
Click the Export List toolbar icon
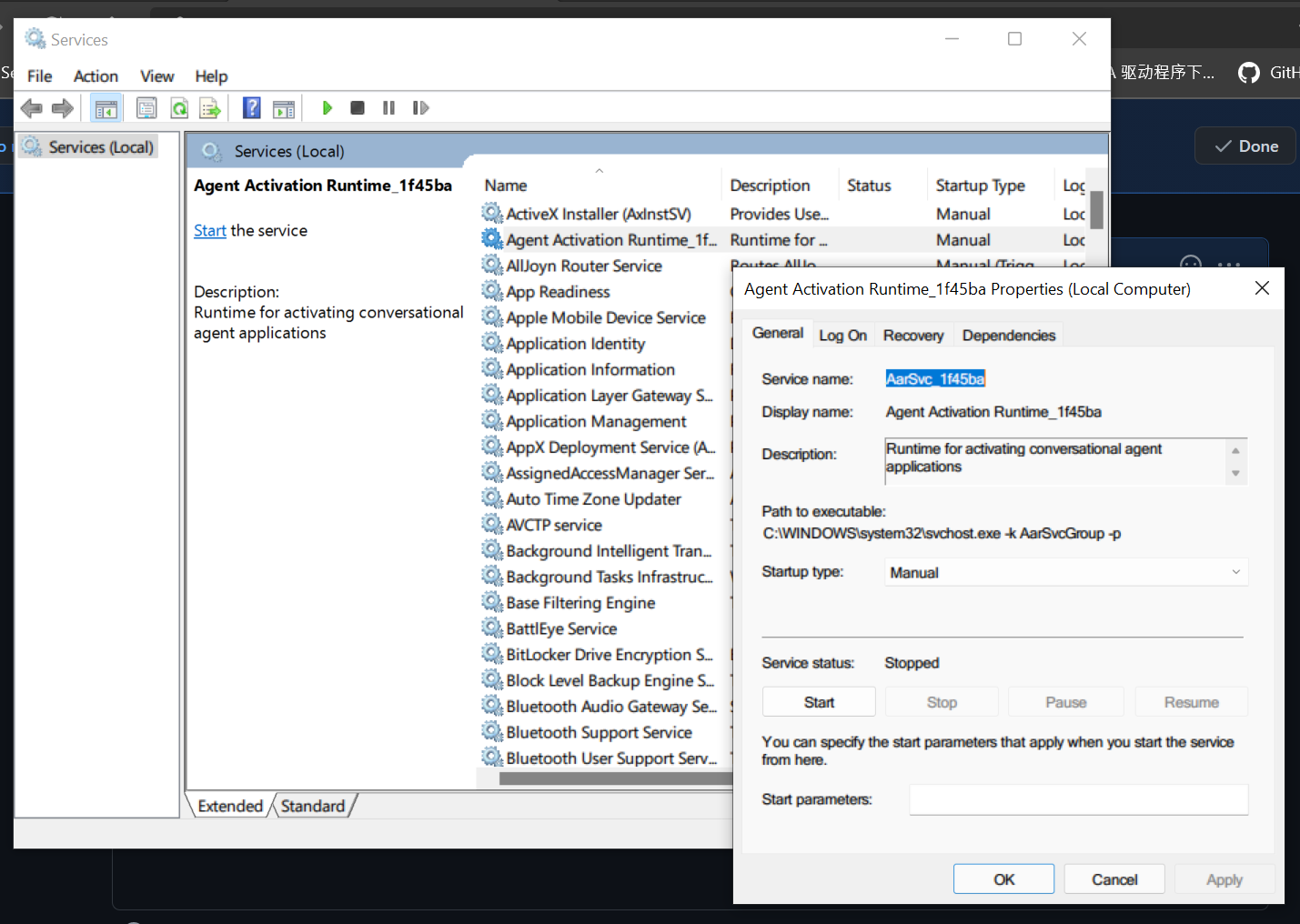[210, 107]
